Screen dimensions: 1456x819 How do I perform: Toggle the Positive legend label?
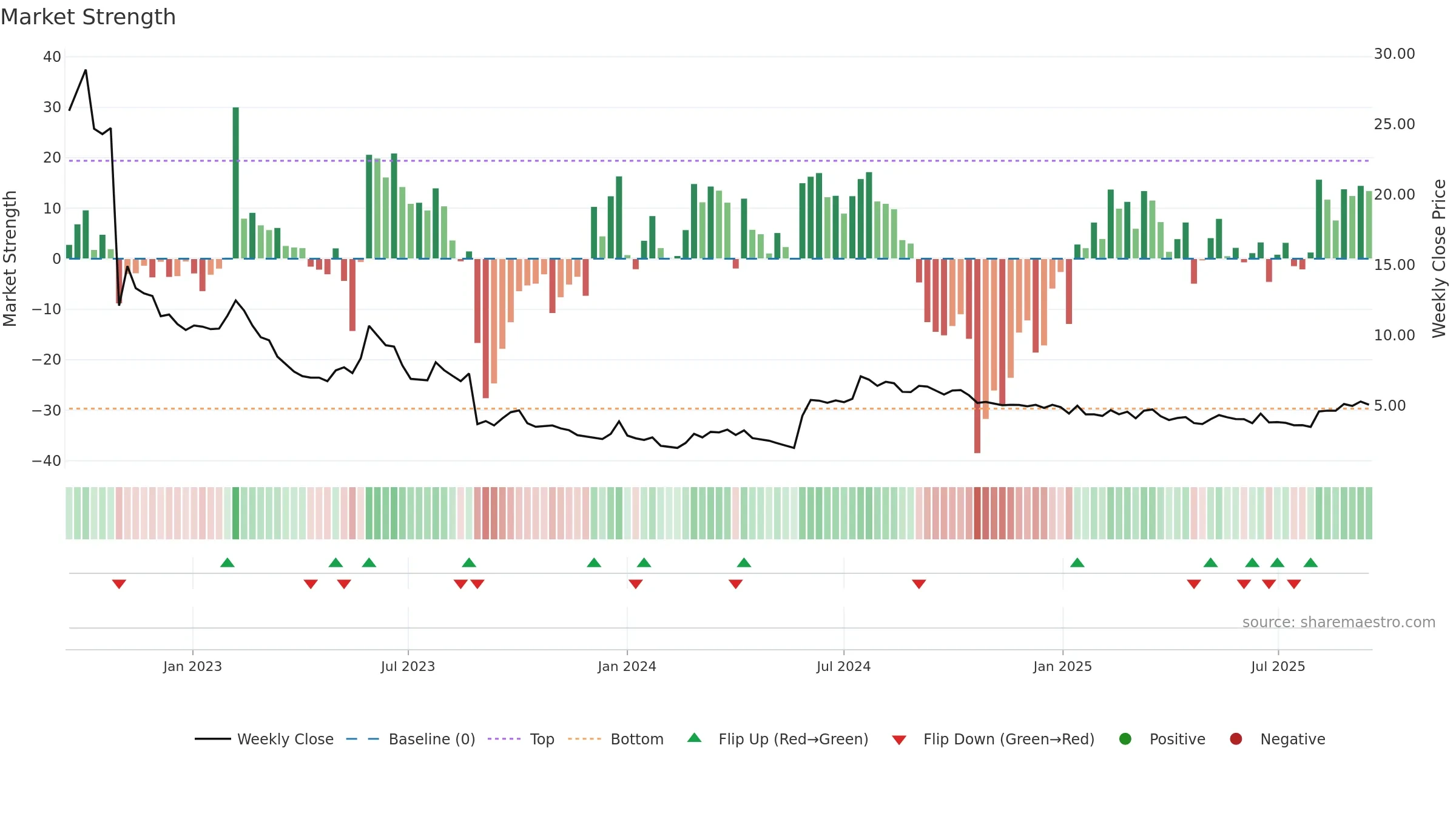pyautogui.click(x=1178, y=740)
